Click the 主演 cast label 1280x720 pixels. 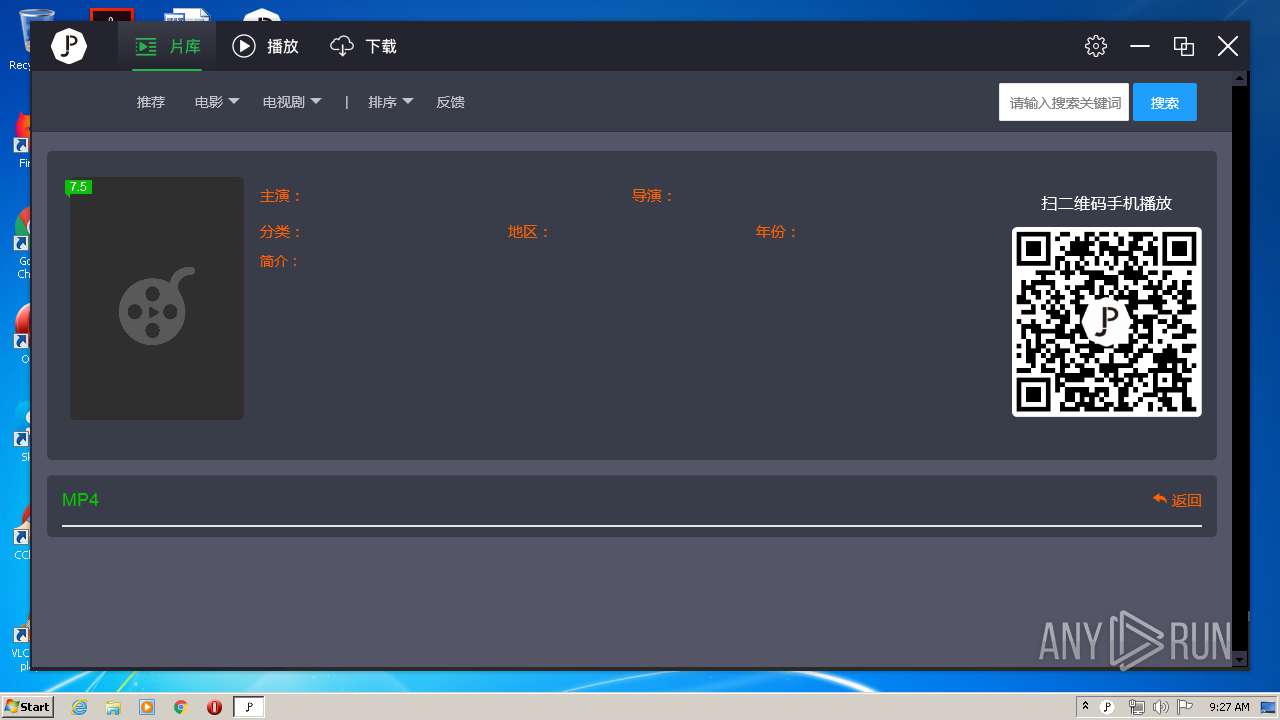pos(281,196)
